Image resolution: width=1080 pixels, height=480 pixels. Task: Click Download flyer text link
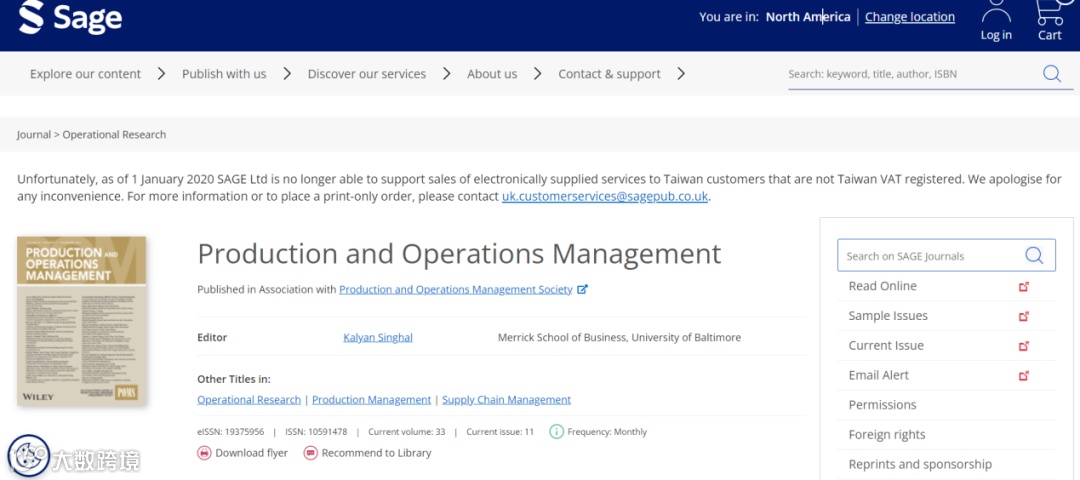tap(251, 453)
